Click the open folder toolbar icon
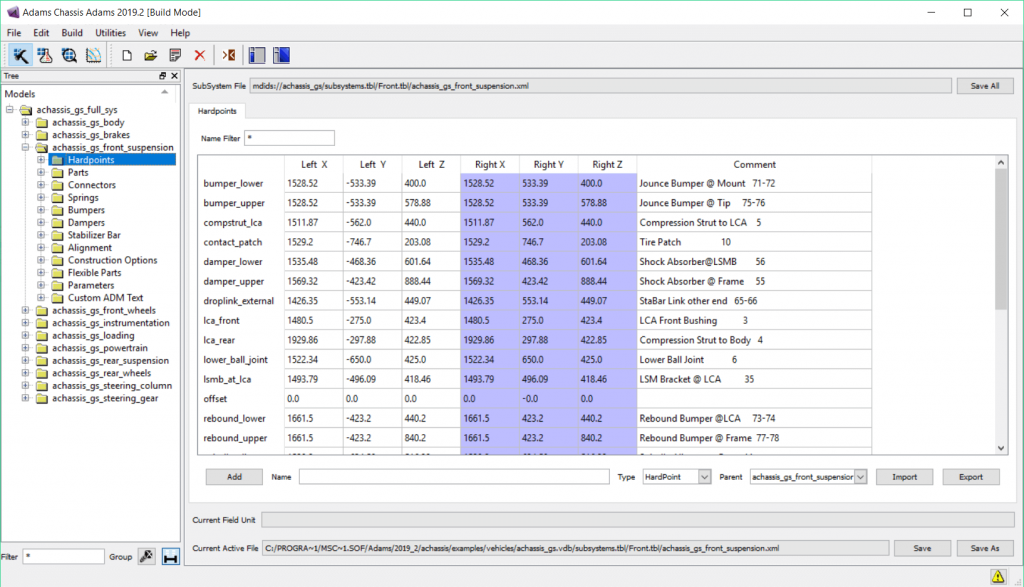 click(151, 56)
